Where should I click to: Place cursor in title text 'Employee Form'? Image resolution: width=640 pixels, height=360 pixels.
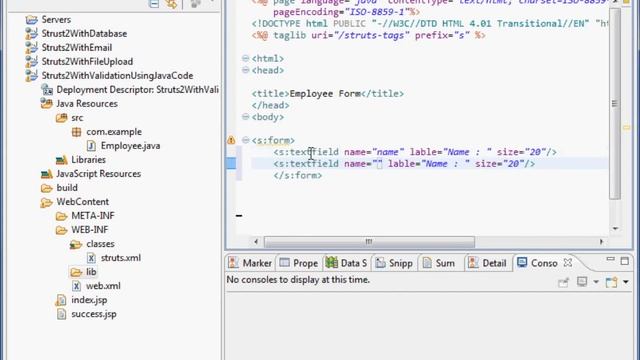click(325, 93)
